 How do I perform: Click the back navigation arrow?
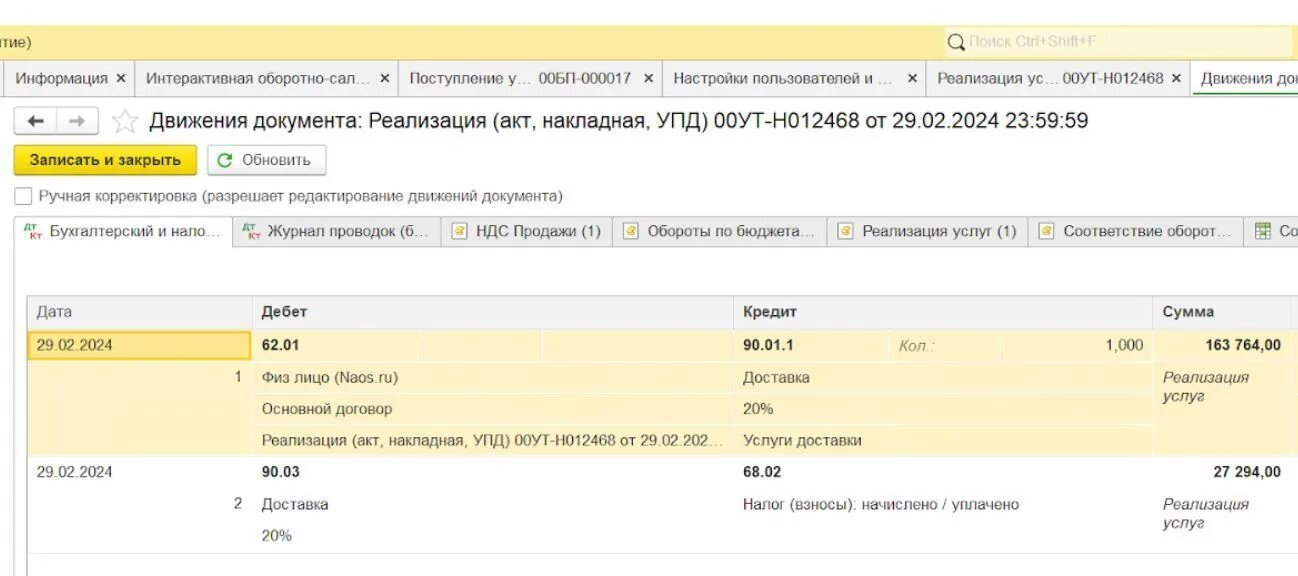tap(36, 121)
